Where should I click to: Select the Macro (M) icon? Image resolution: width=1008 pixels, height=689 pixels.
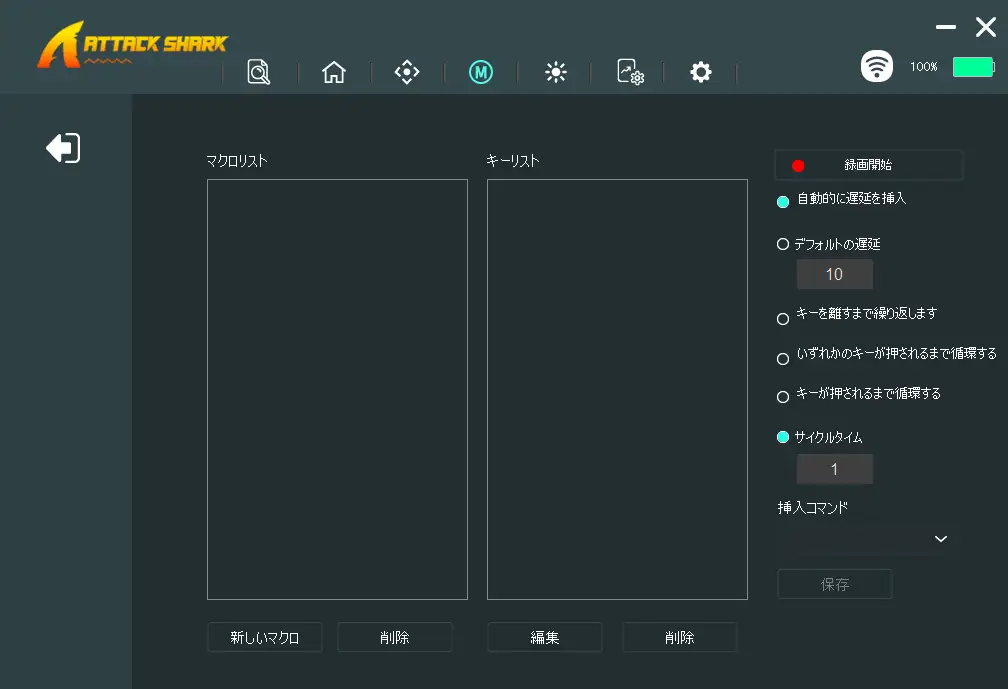click(481, 72)
